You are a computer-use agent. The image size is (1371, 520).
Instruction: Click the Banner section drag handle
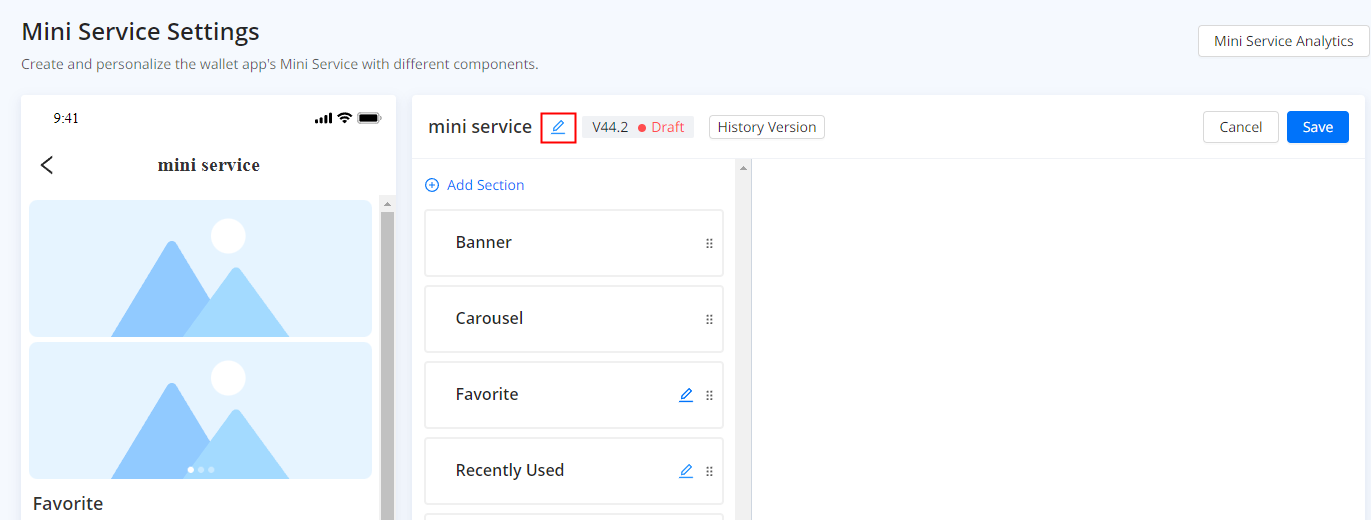click(709, 243)
